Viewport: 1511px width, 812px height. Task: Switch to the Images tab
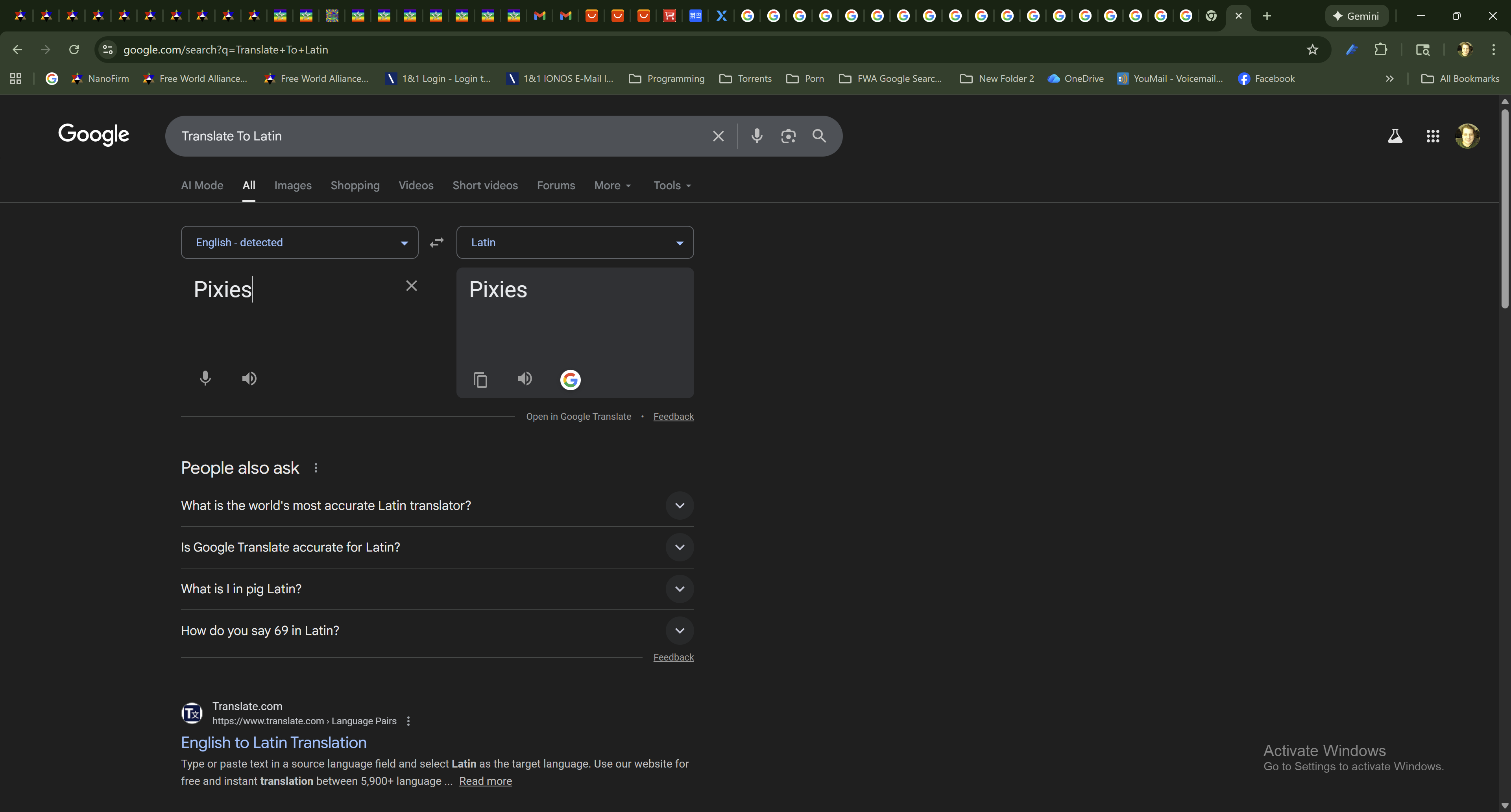[293, 185]
